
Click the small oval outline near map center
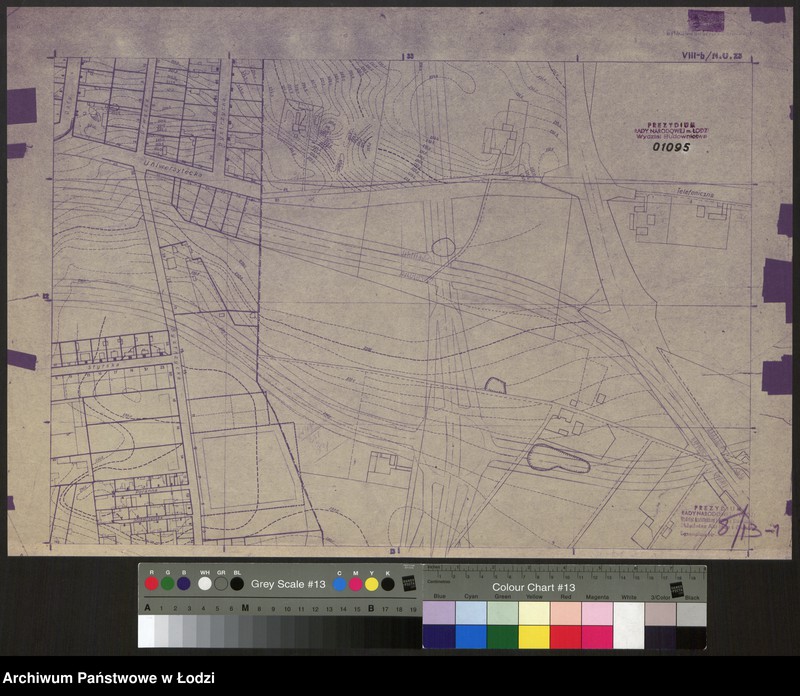tap(443, 247)
